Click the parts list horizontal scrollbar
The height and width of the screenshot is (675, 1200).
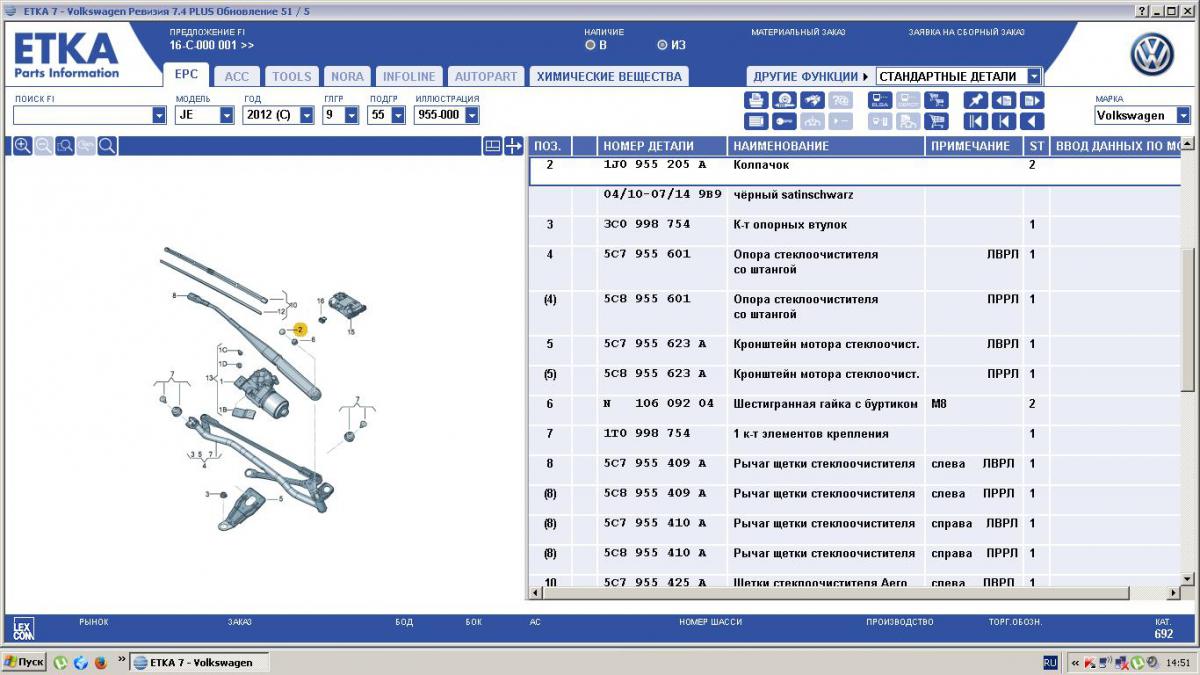click(854, 593)
